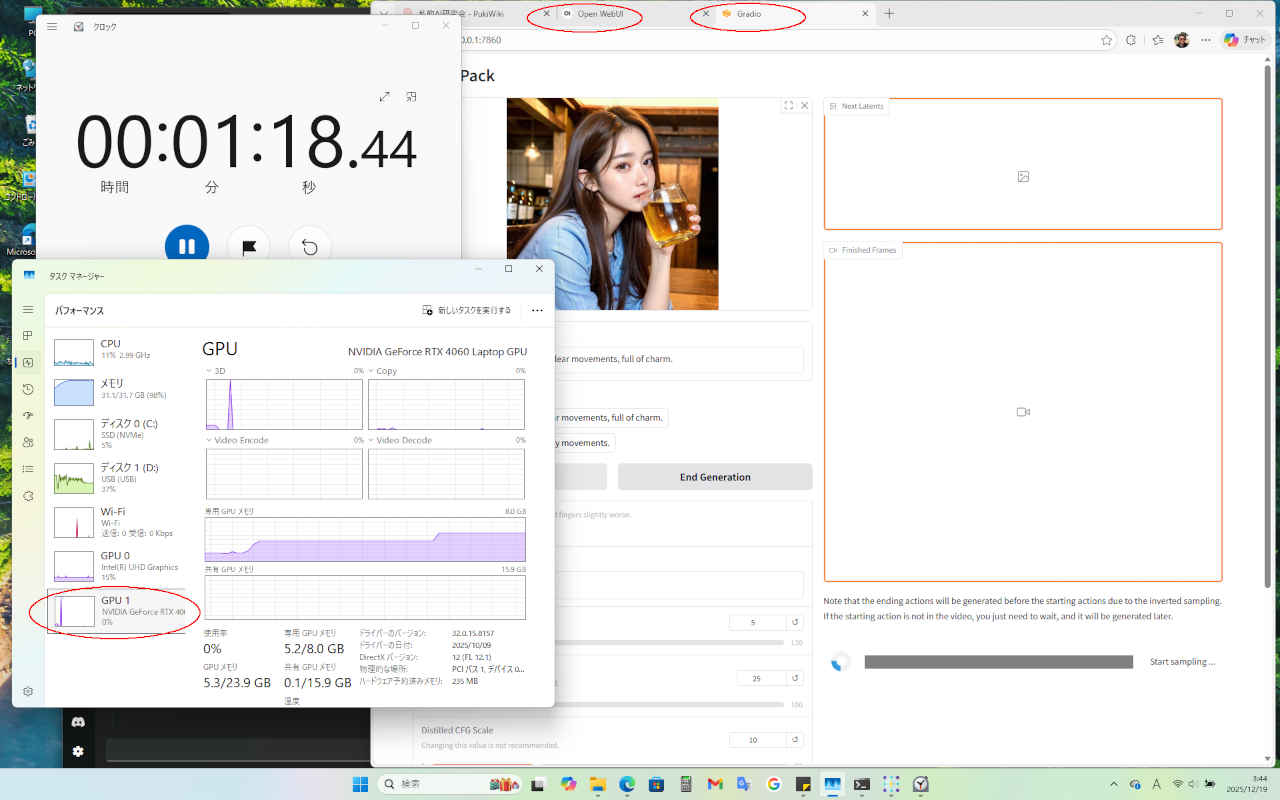Open the Task Manager more options menu

(x=537, y=310)
